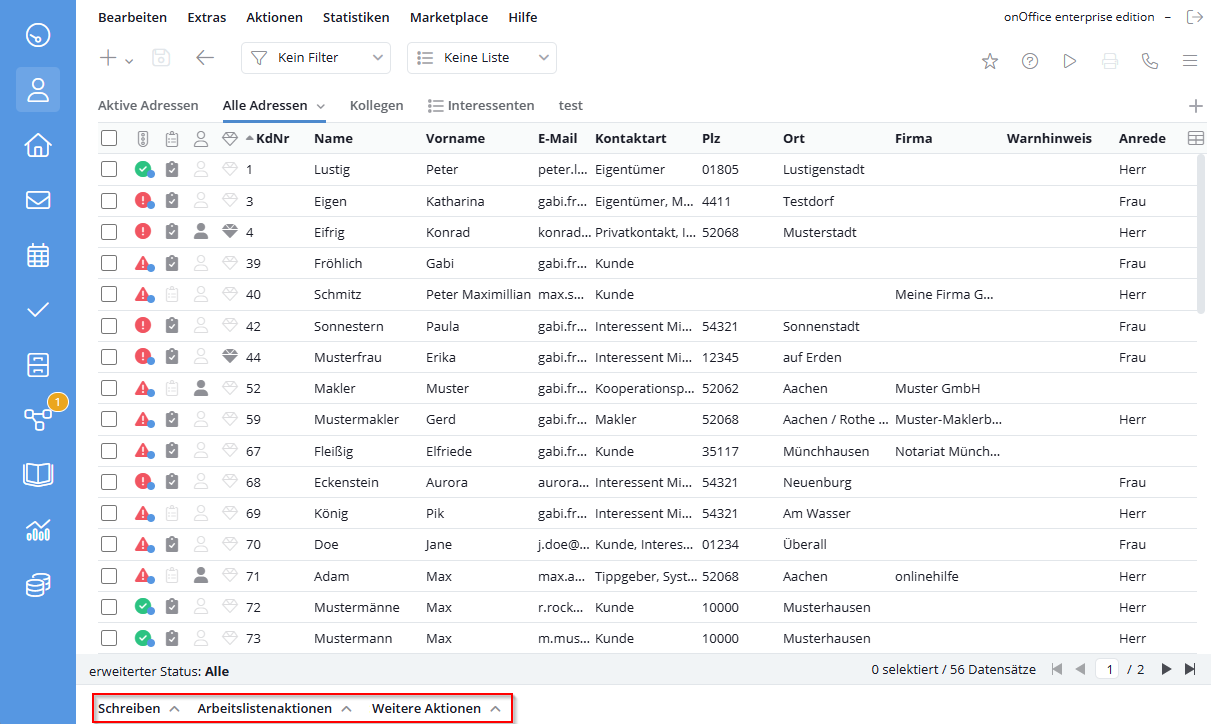Image resolution: width=1211 pixels, height=724 pixels.
Task: Open the Statistiken menu
Action: [x=356, y=17]
